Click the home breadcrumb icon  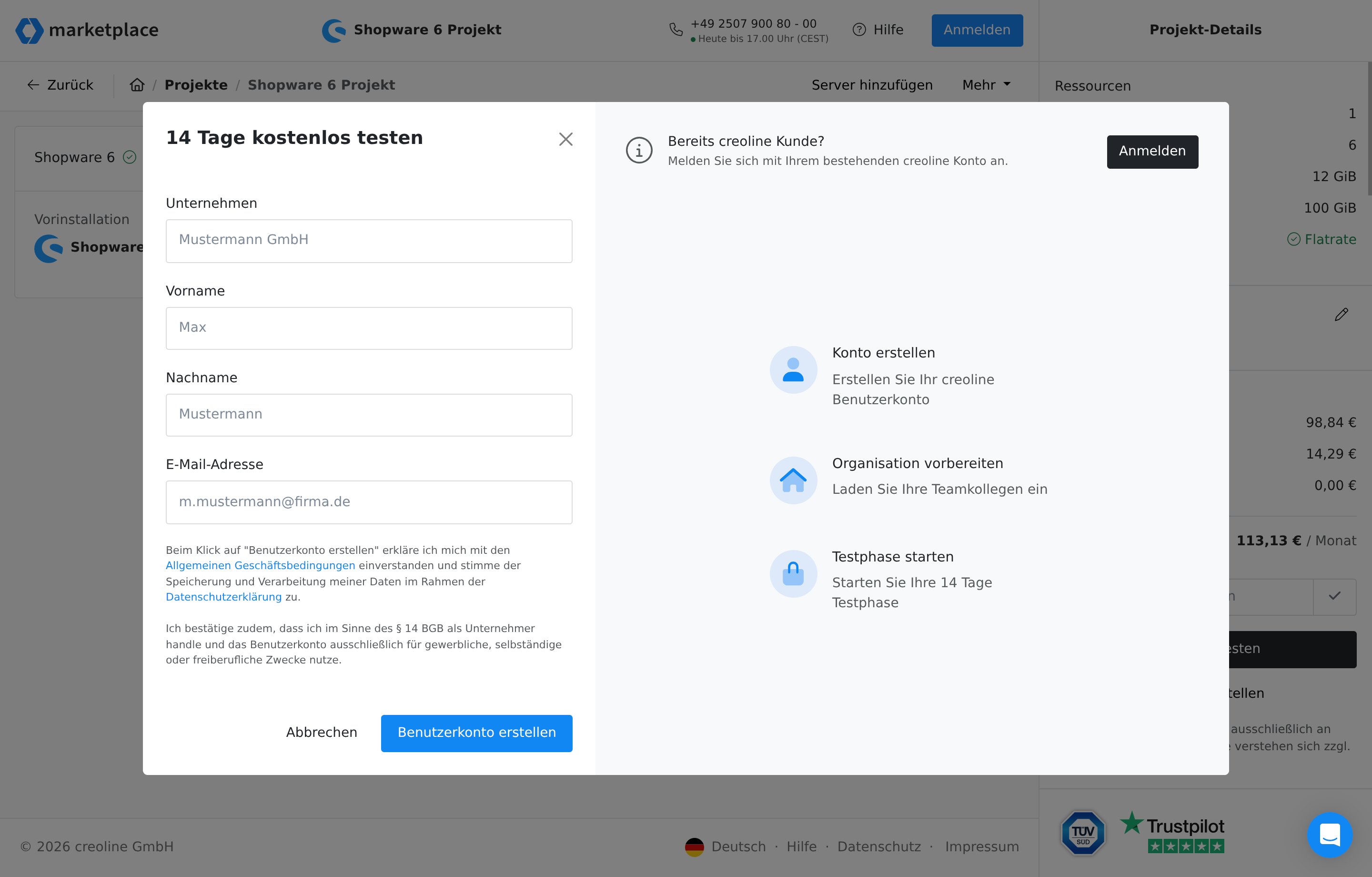click(x=137, y=85)
